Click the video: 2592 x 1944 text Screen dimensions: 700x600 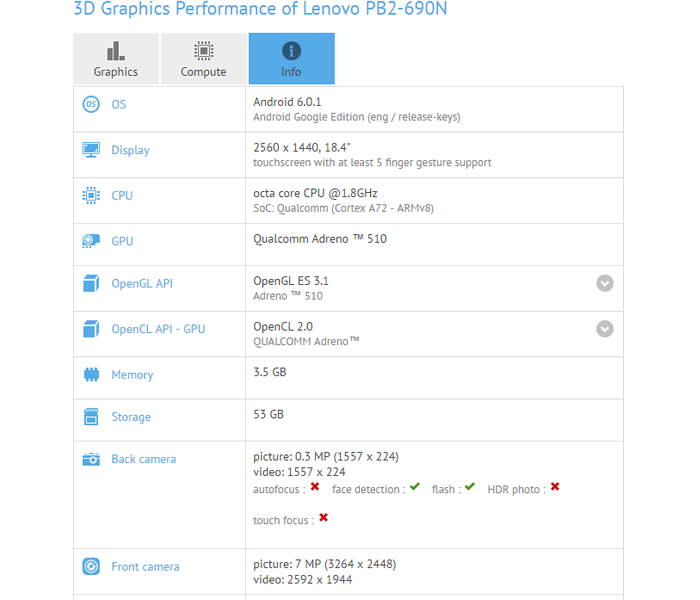point(303,579)
